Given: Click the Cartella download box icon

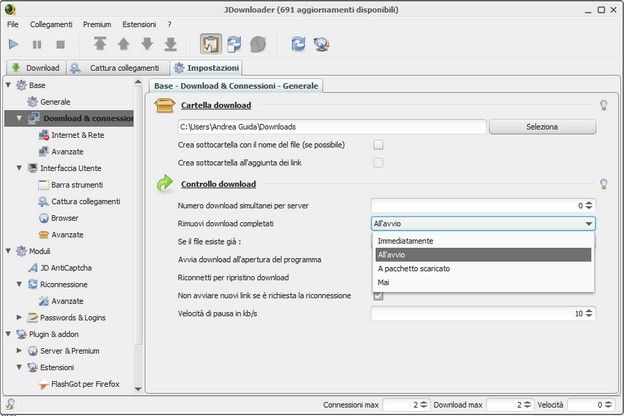Looking at the screenshot, I should (164, 105).
